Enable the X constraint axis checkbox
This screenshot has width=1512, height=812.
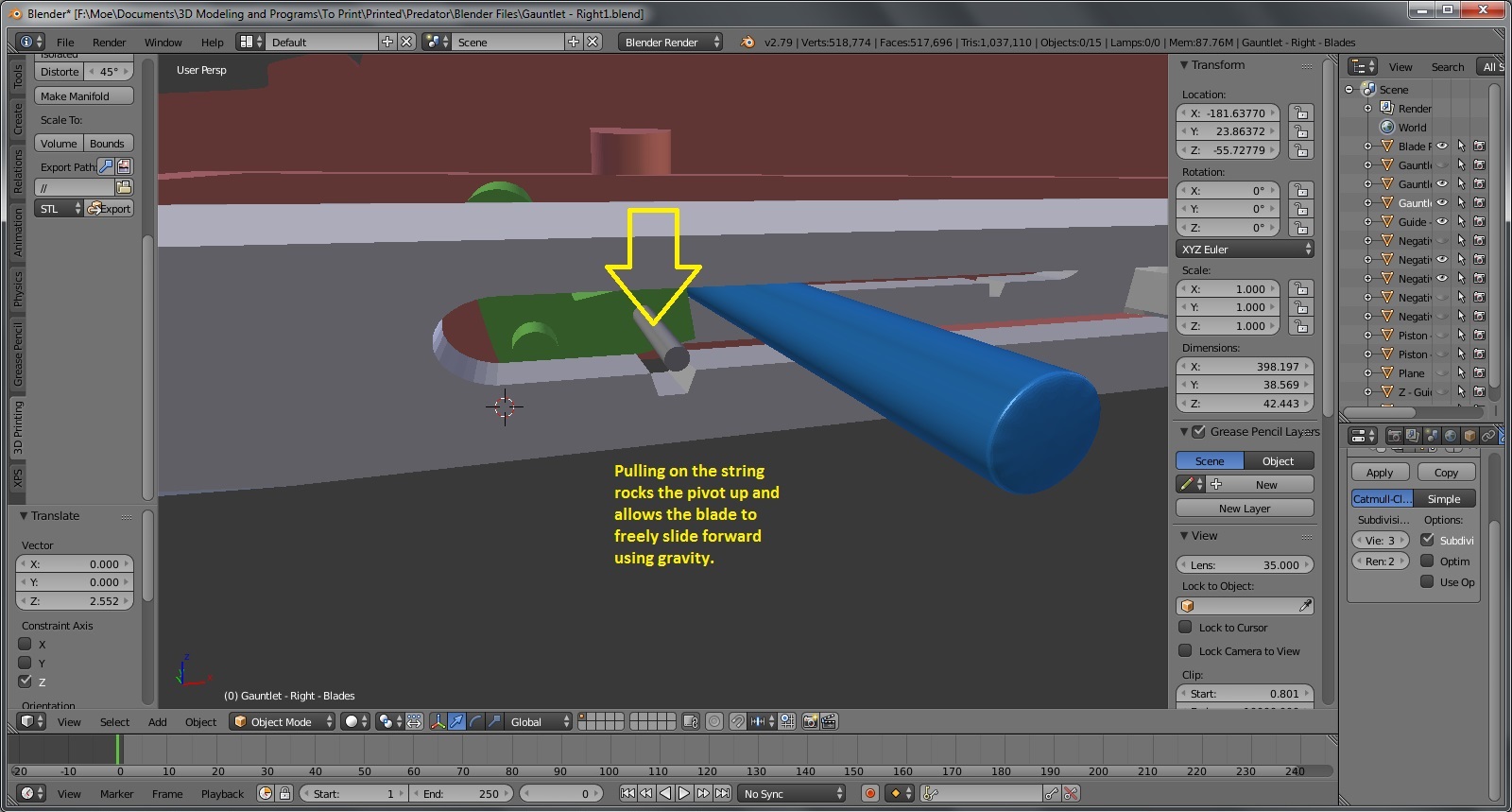coord(26,644)
